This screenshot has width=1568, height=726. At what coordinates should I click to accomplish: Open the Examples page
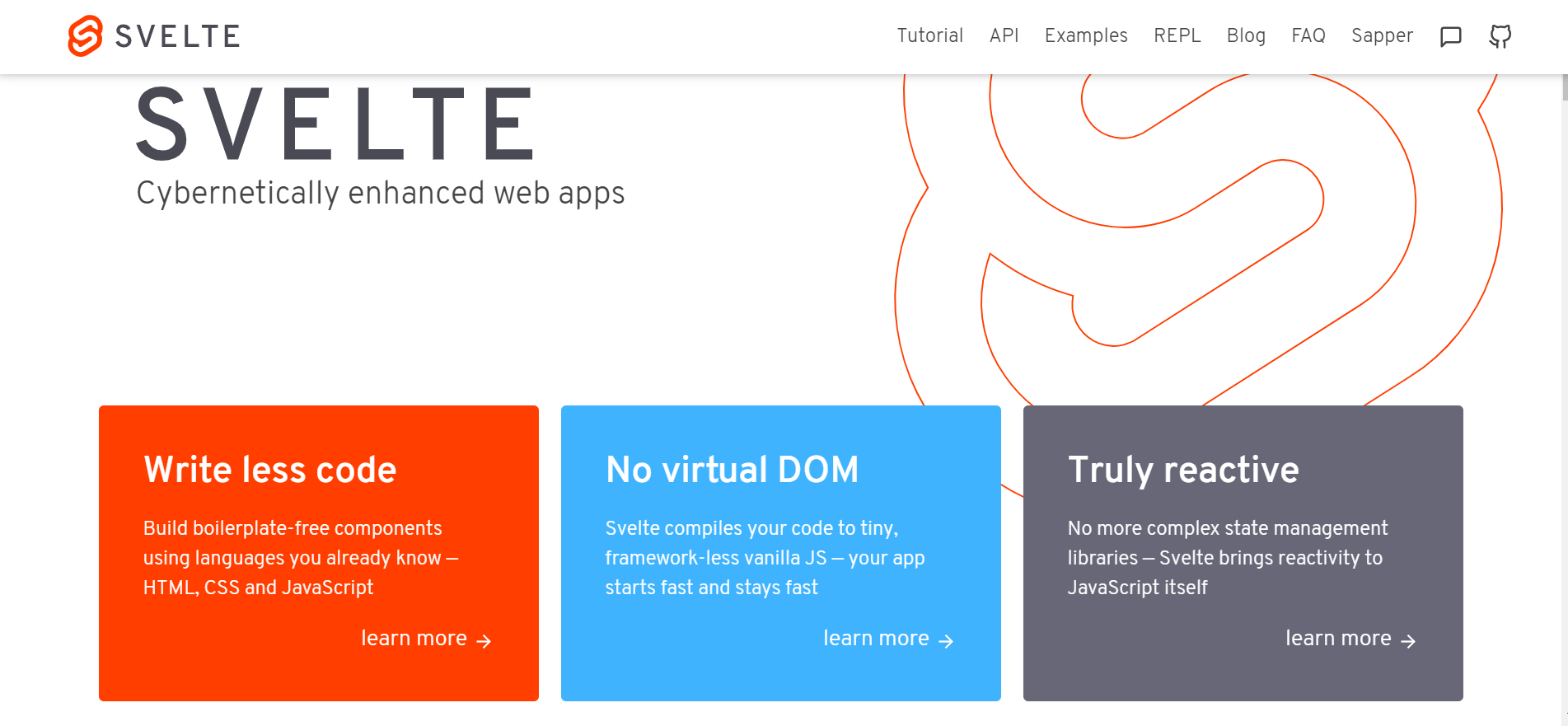click(1086, 35)
